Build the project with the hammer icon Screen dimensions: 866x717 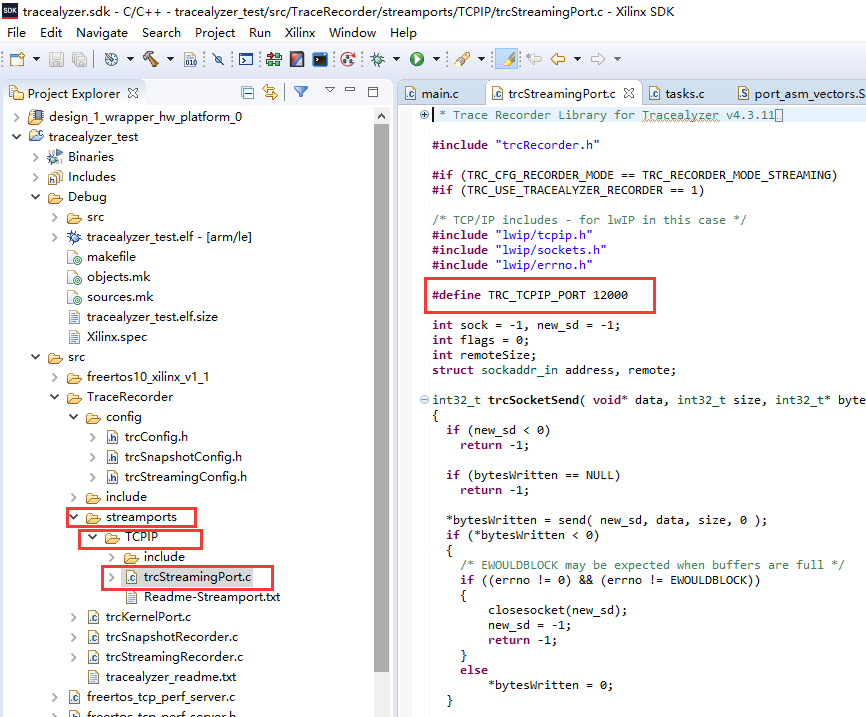(150, 58)
